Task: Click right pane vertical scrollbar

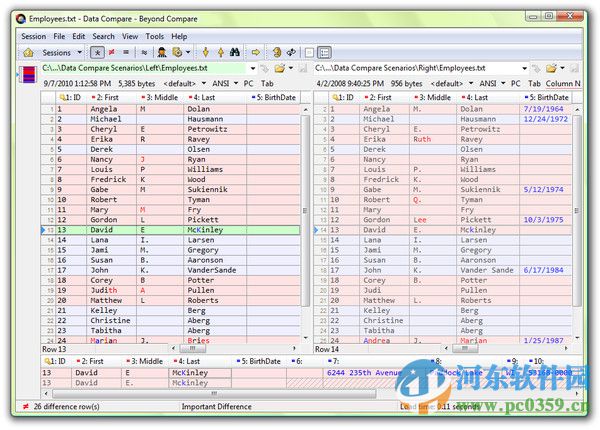Action: [x=577, y=210]
